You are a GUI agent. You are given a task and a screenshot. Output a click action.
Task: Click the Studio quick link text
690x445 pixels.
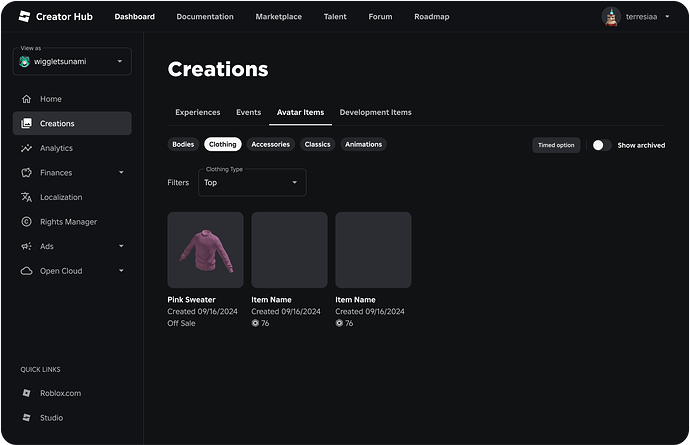pos(51,418)
